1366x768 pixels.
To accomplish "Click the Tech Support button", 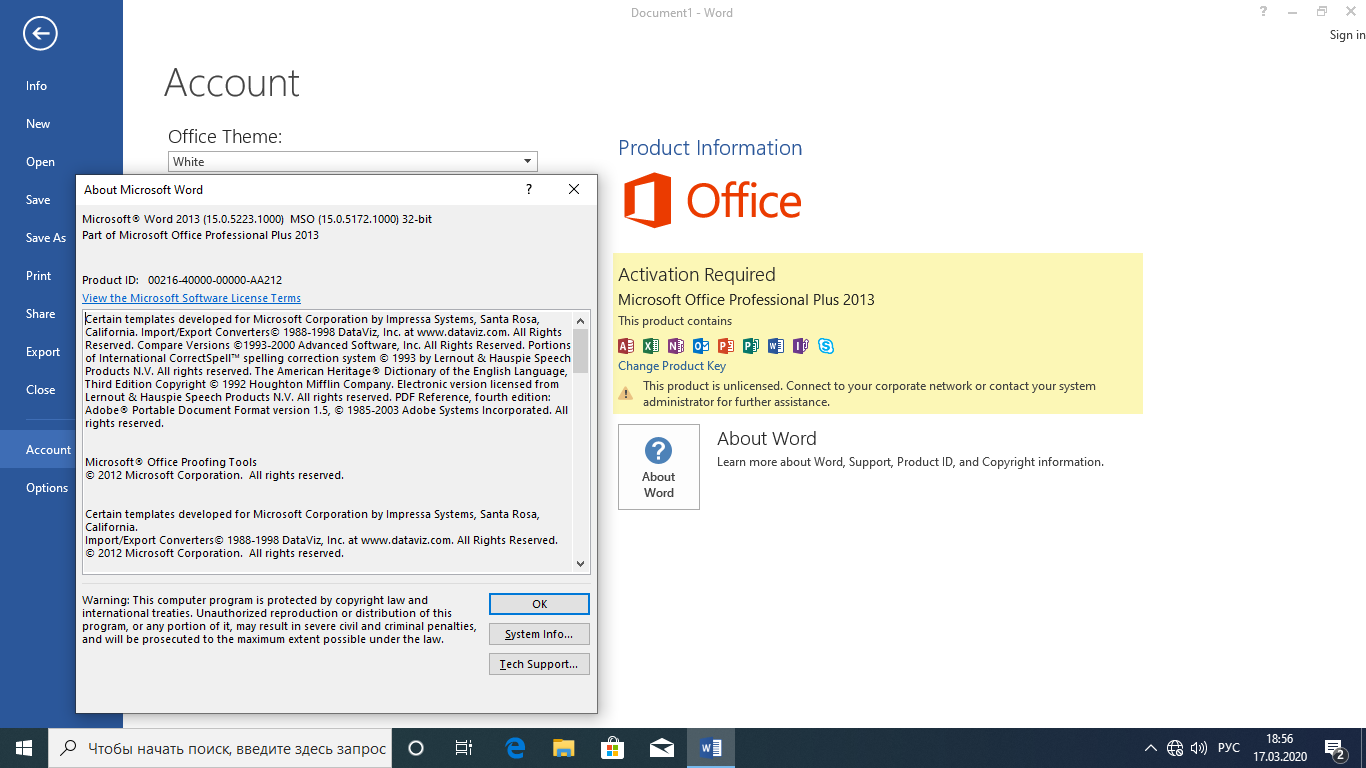I will coord(539,664).
